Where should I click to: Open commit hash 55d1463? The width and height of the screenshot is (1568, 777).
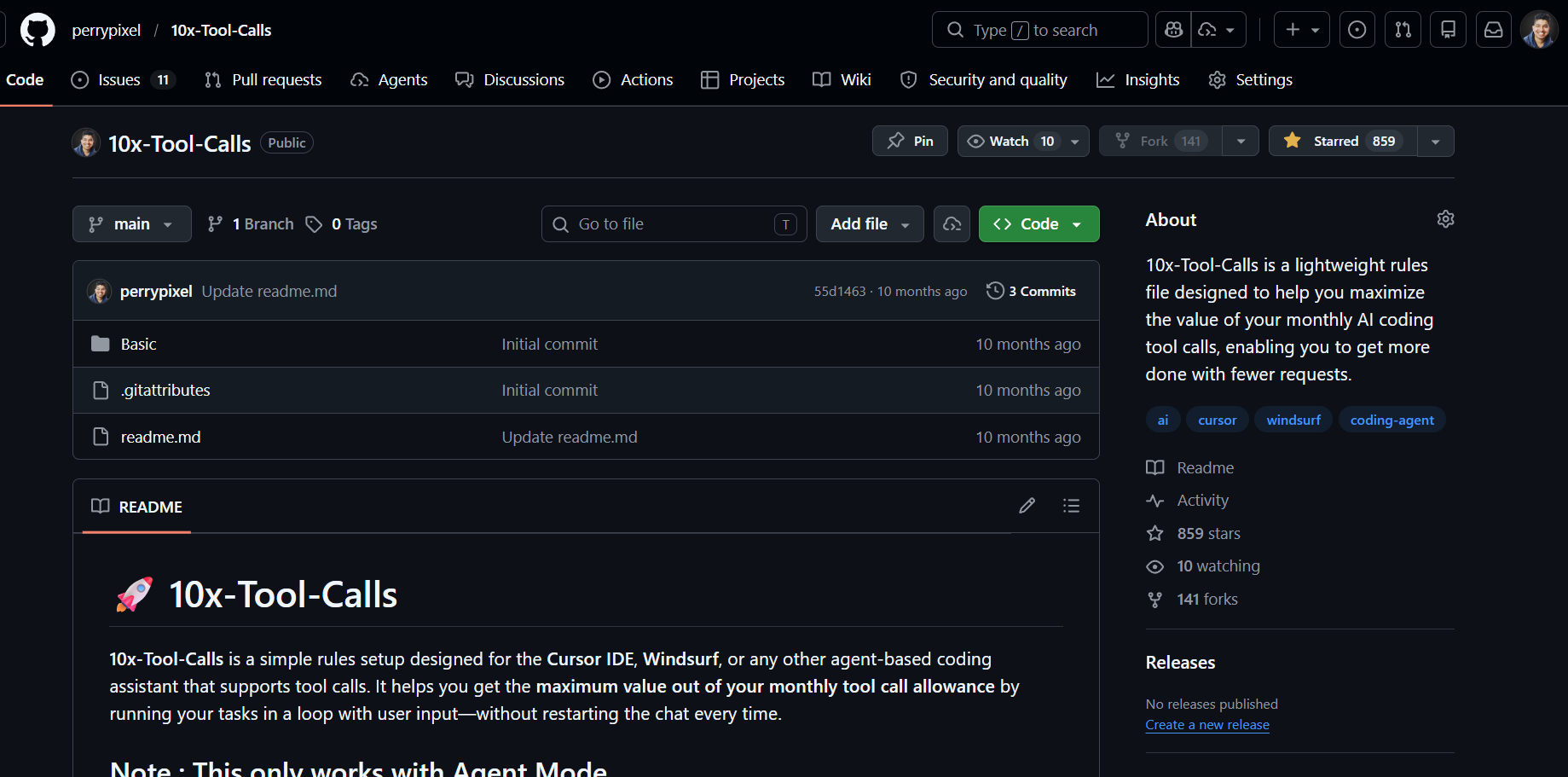click(840, 292)
